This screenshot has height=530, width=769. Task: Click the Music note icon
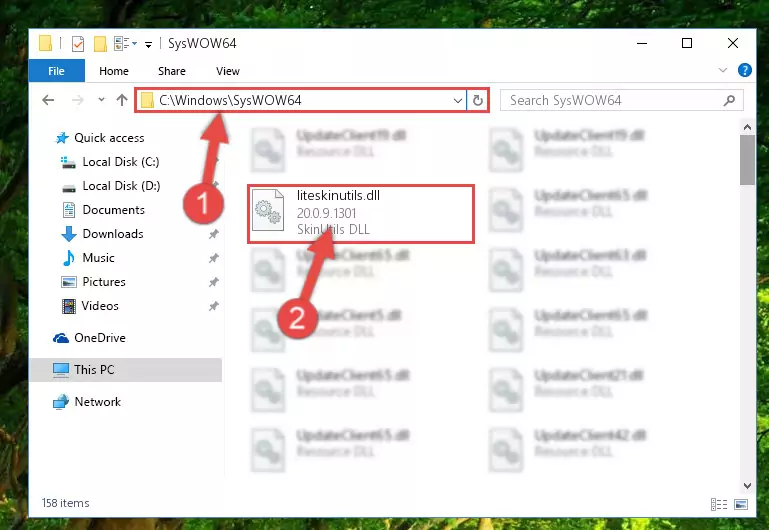(x=69, y=258)
